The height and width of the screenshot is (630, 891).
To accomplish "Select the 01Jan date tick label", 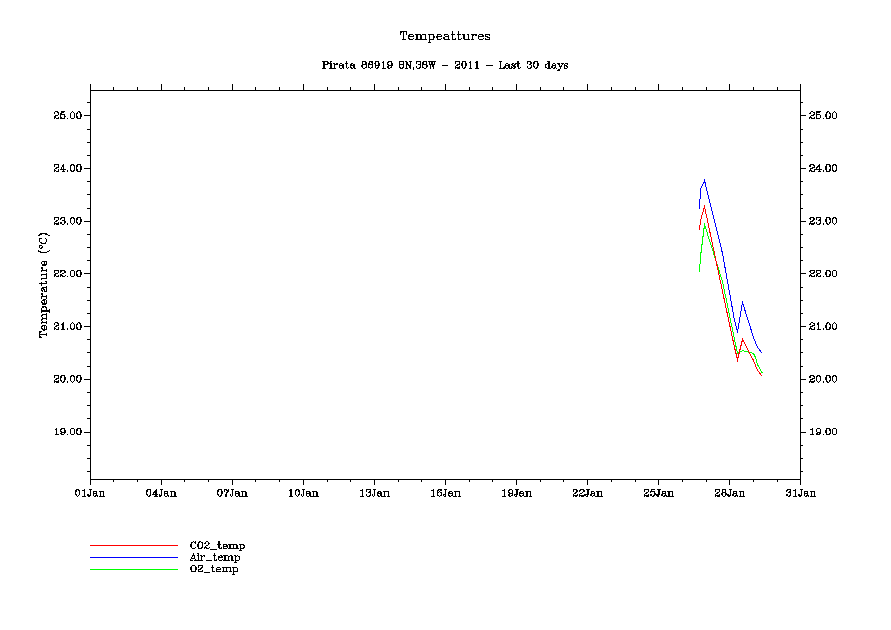I will pos(90,493).
